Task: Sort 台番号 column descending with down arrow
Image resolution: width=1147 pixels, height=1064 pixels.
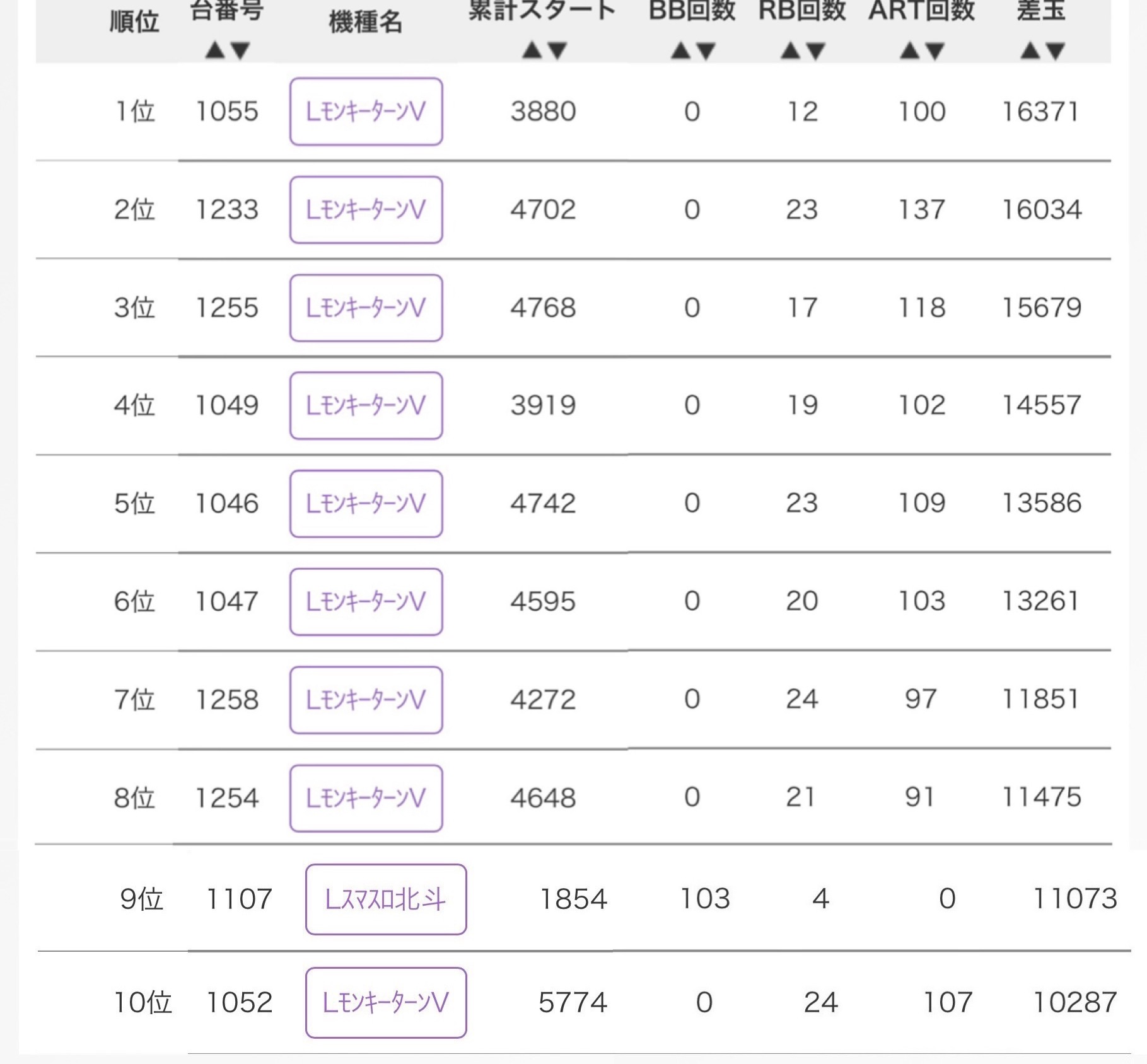Action: pos(241,50)
